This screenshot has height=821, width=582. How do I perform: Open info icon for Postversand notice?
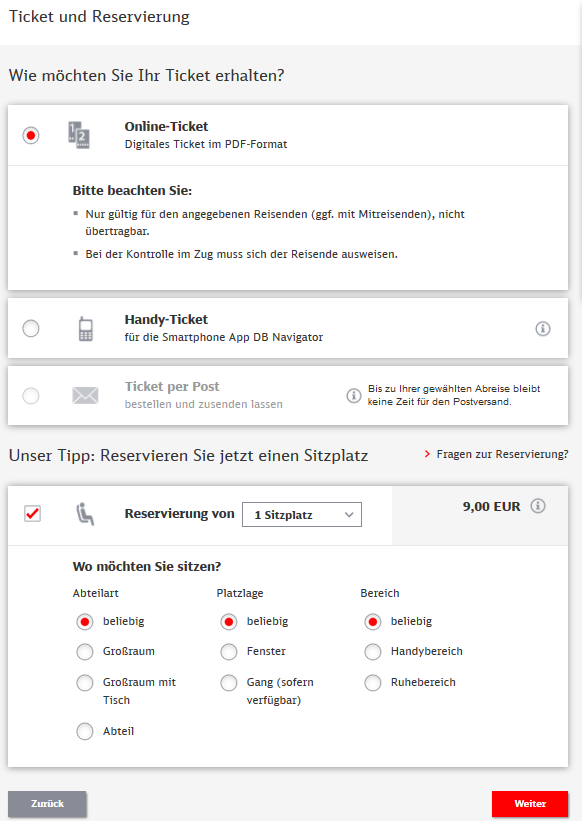[x=354, y=395]
